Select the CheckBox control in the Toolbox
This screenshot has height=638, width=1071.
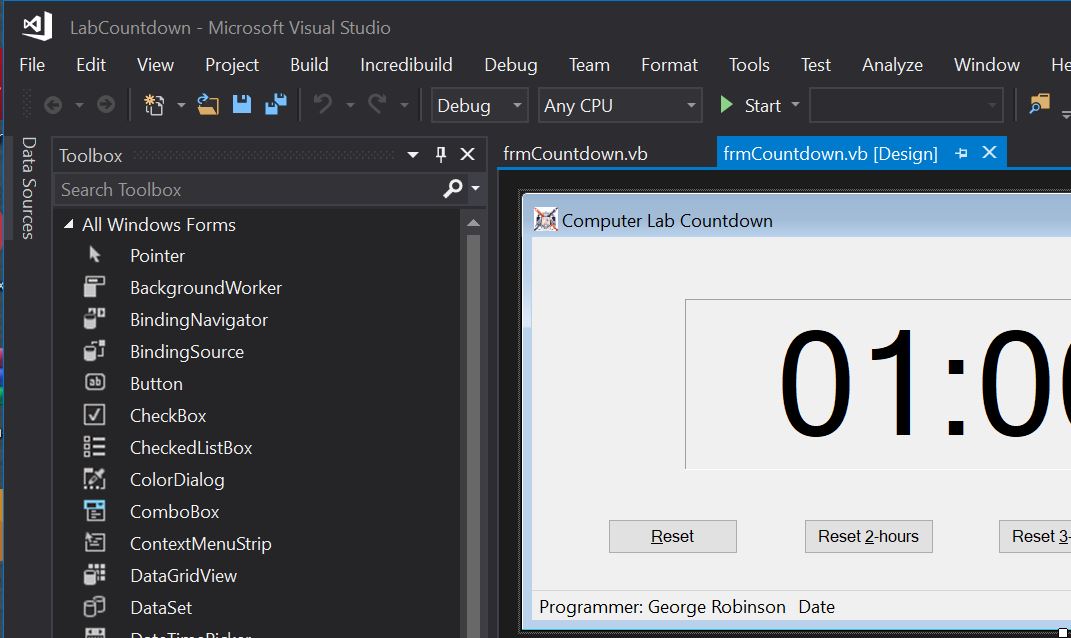(166, 415)
